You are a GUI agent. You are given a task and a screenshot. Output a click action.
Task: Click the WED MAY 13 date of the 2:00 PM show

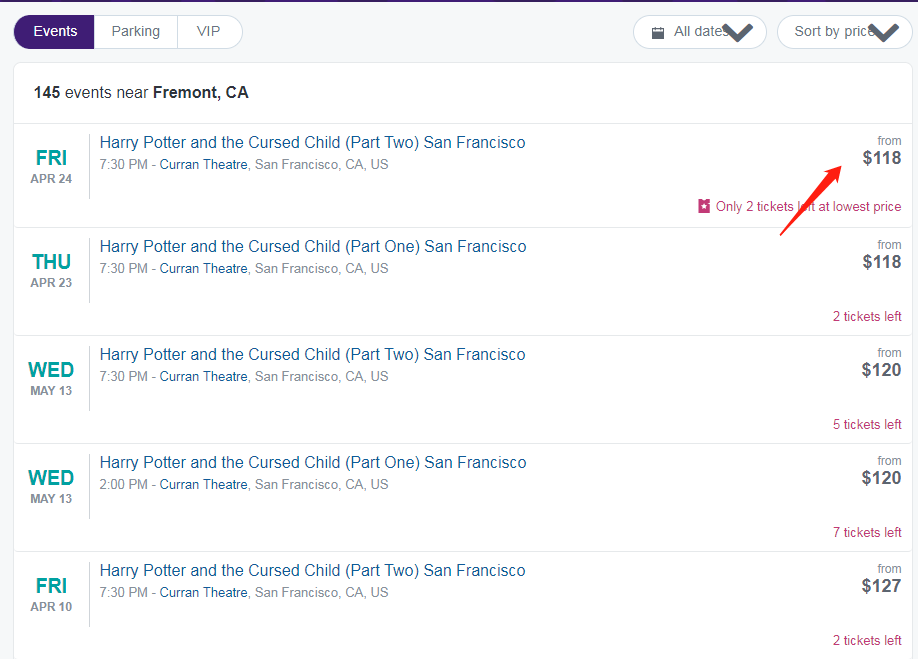coord(51,486)
